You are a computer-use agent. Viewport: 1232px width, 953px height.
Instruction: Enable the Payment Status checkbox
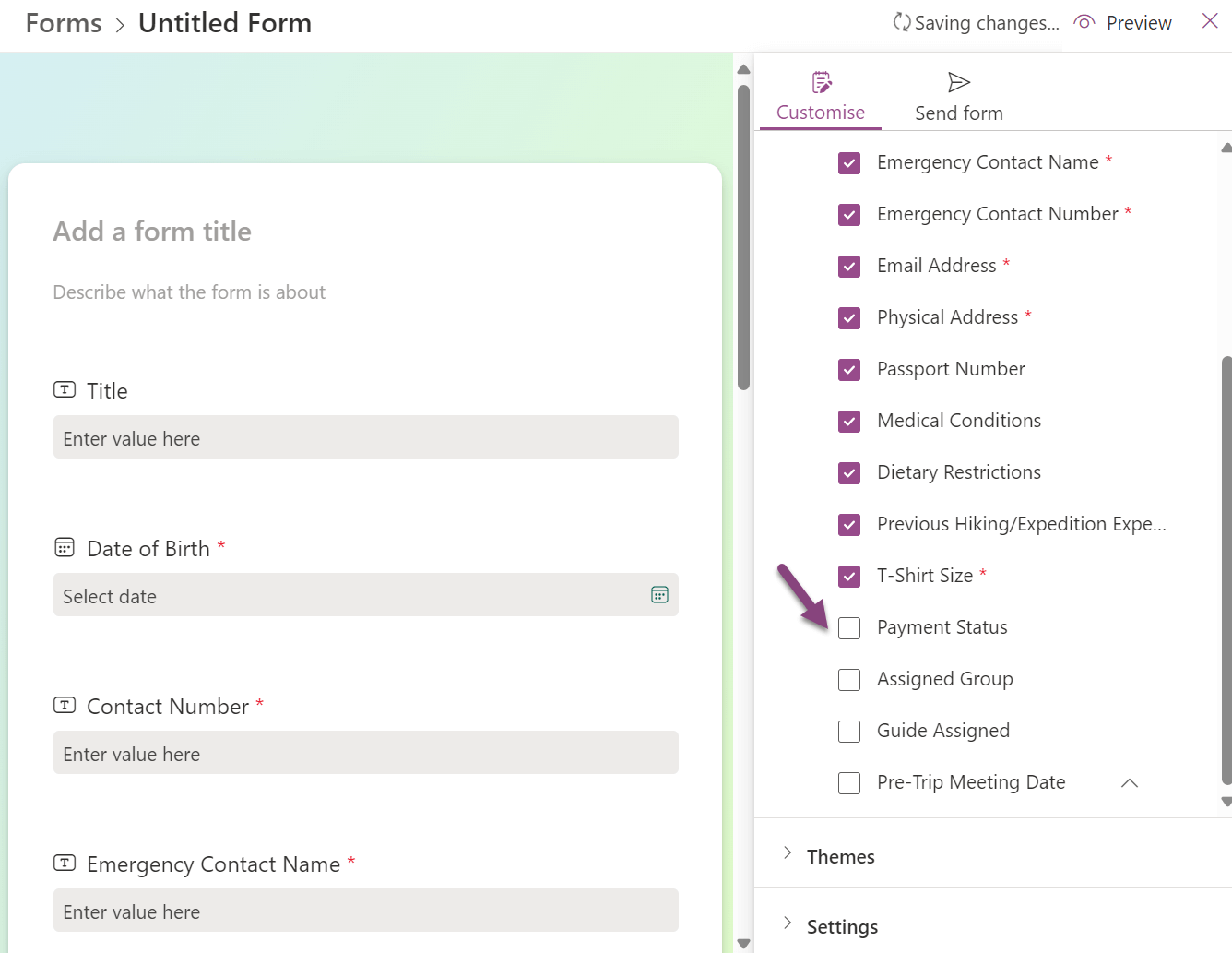849,628
